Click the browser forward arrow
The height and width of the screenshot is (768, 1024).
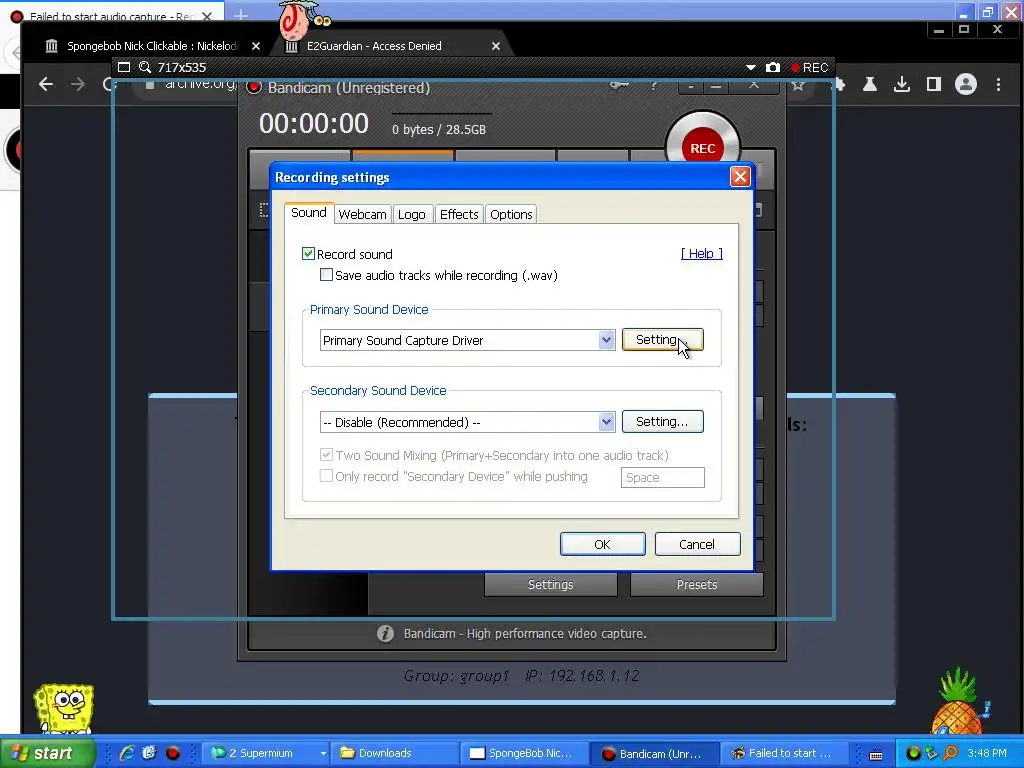coord(78,84)
